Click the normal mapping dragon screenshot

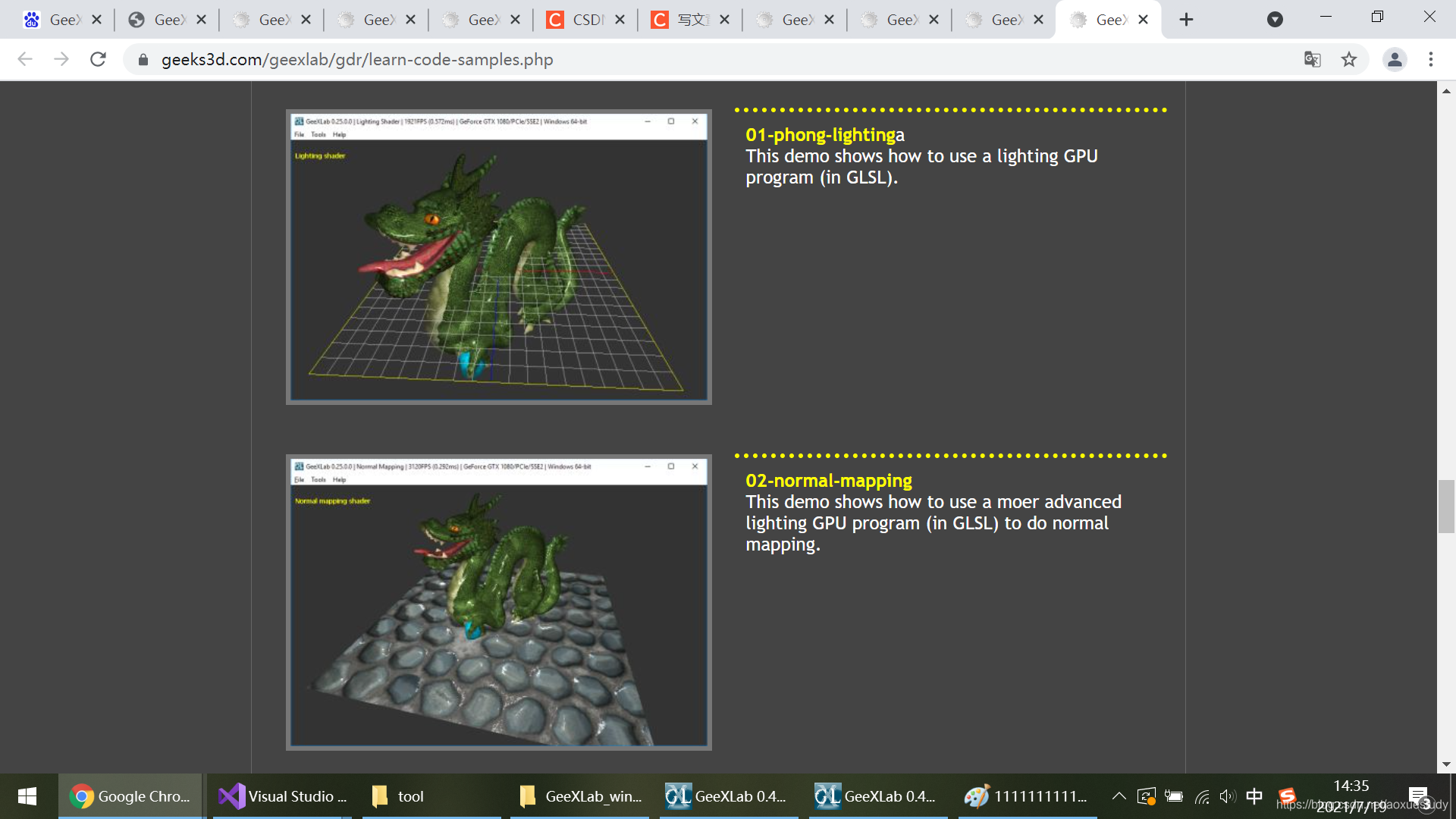[498, 603]
